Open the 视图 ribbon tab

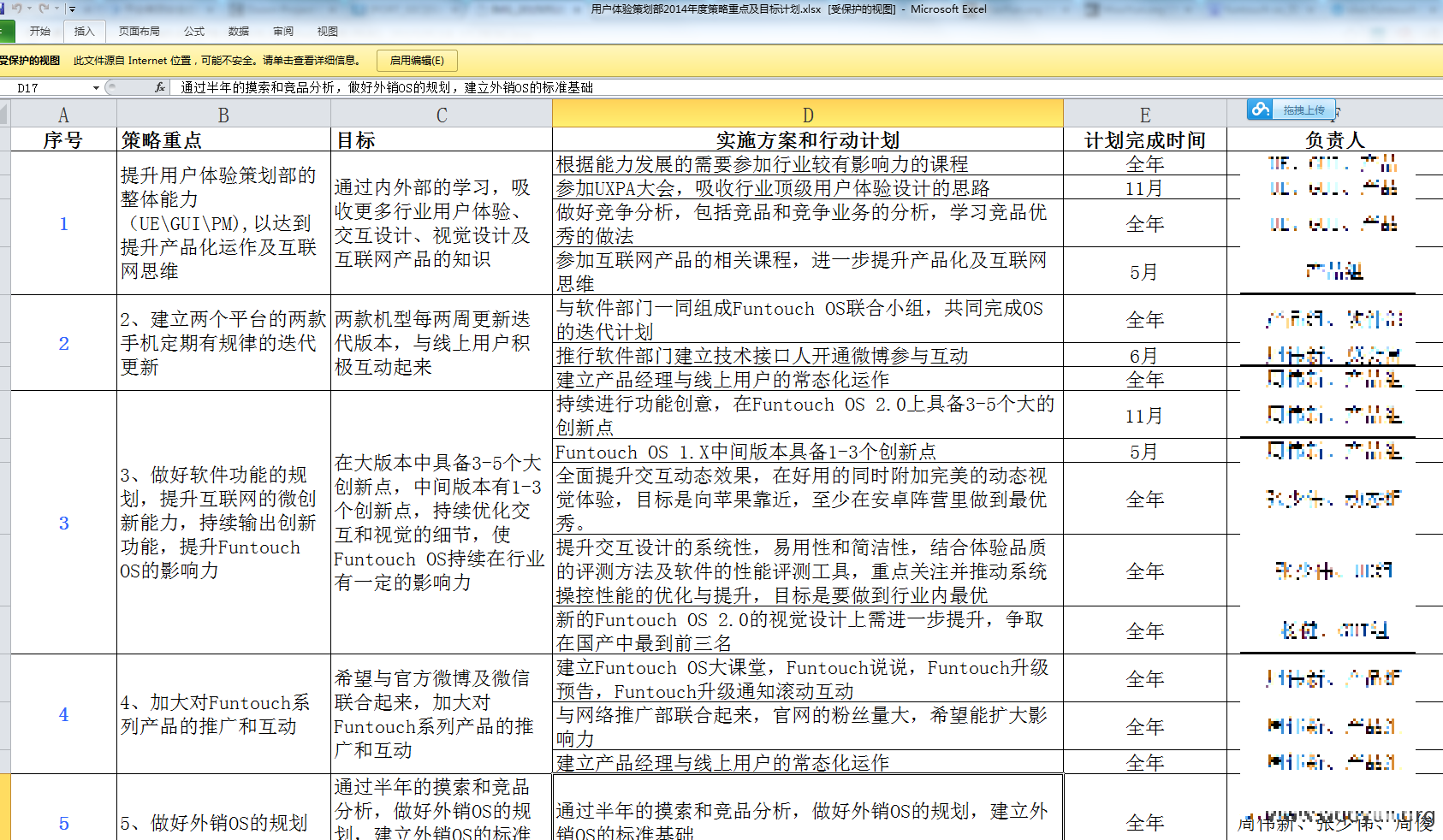tap(328, 32)
